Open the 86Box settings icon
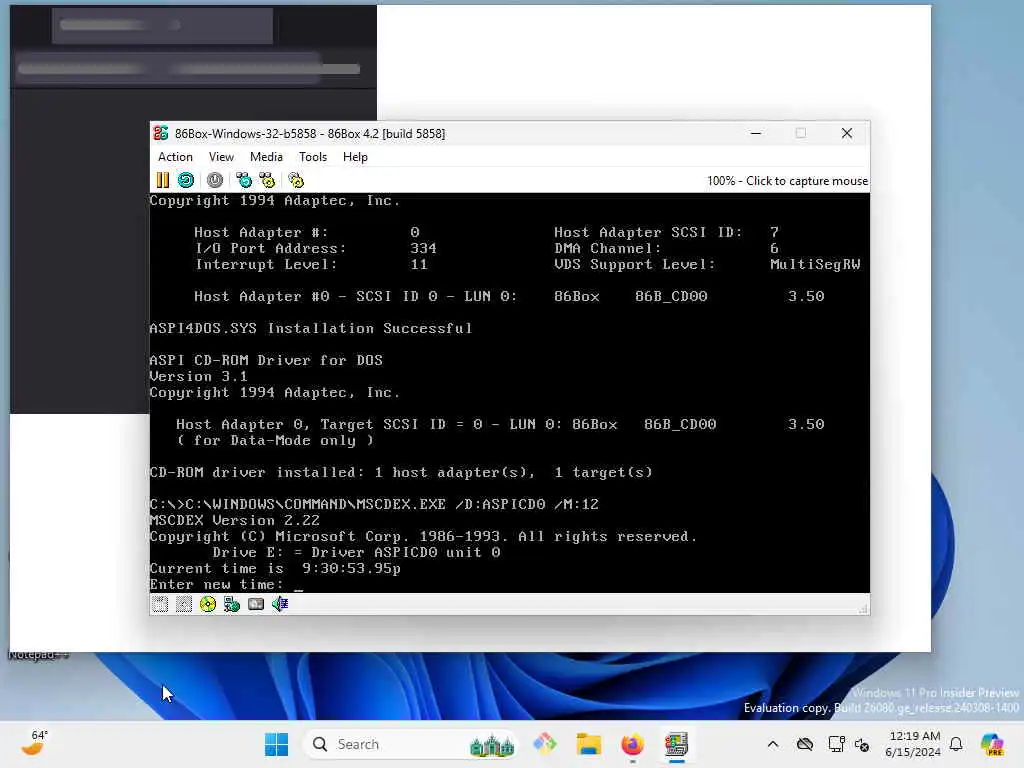 [x=296, y=180]
